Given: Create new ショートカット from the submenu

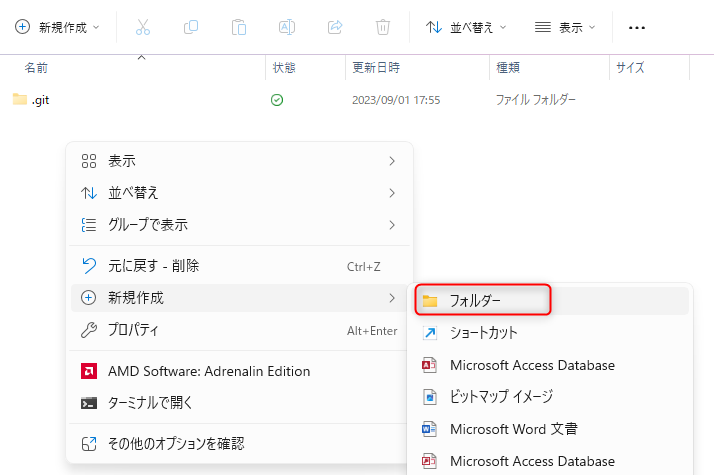Looking at the screenshot, I should [x=552, y=333].
